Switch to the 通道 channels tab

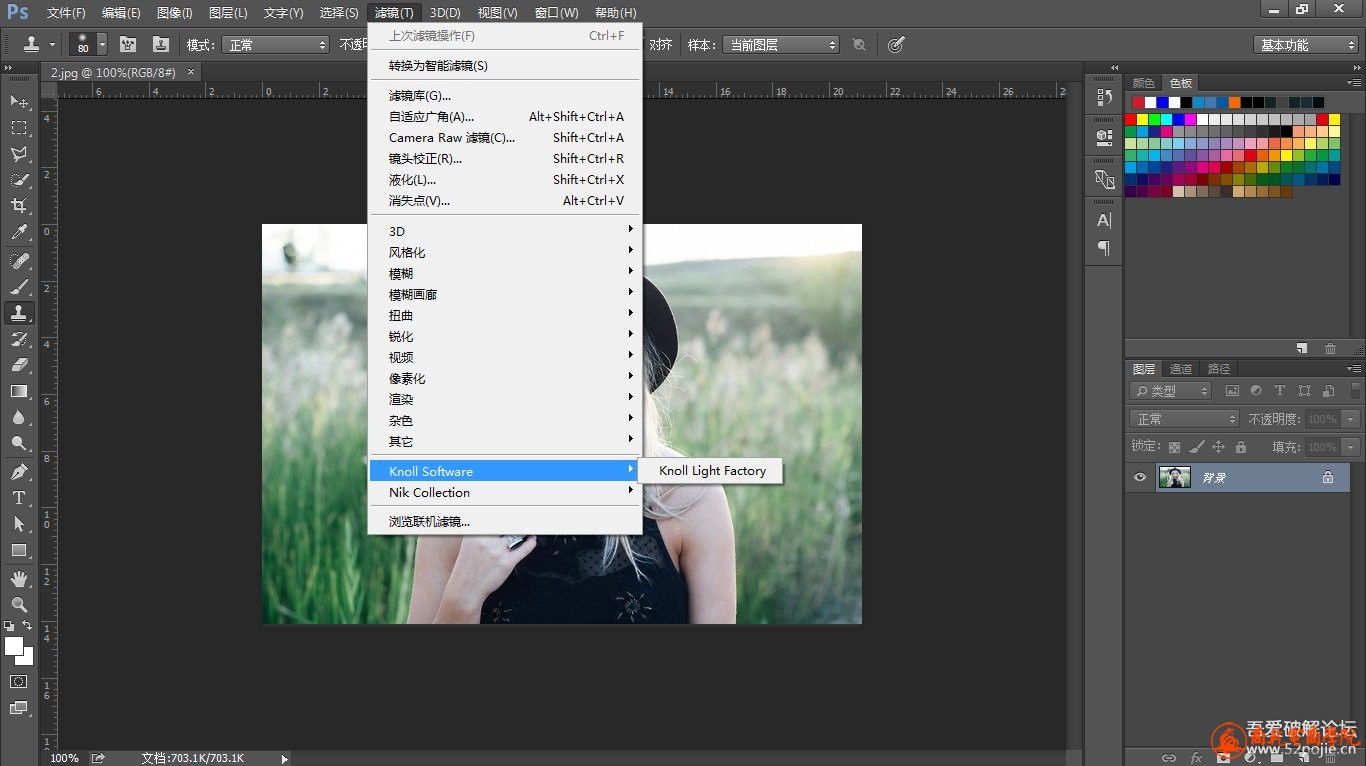(1181, 369)
